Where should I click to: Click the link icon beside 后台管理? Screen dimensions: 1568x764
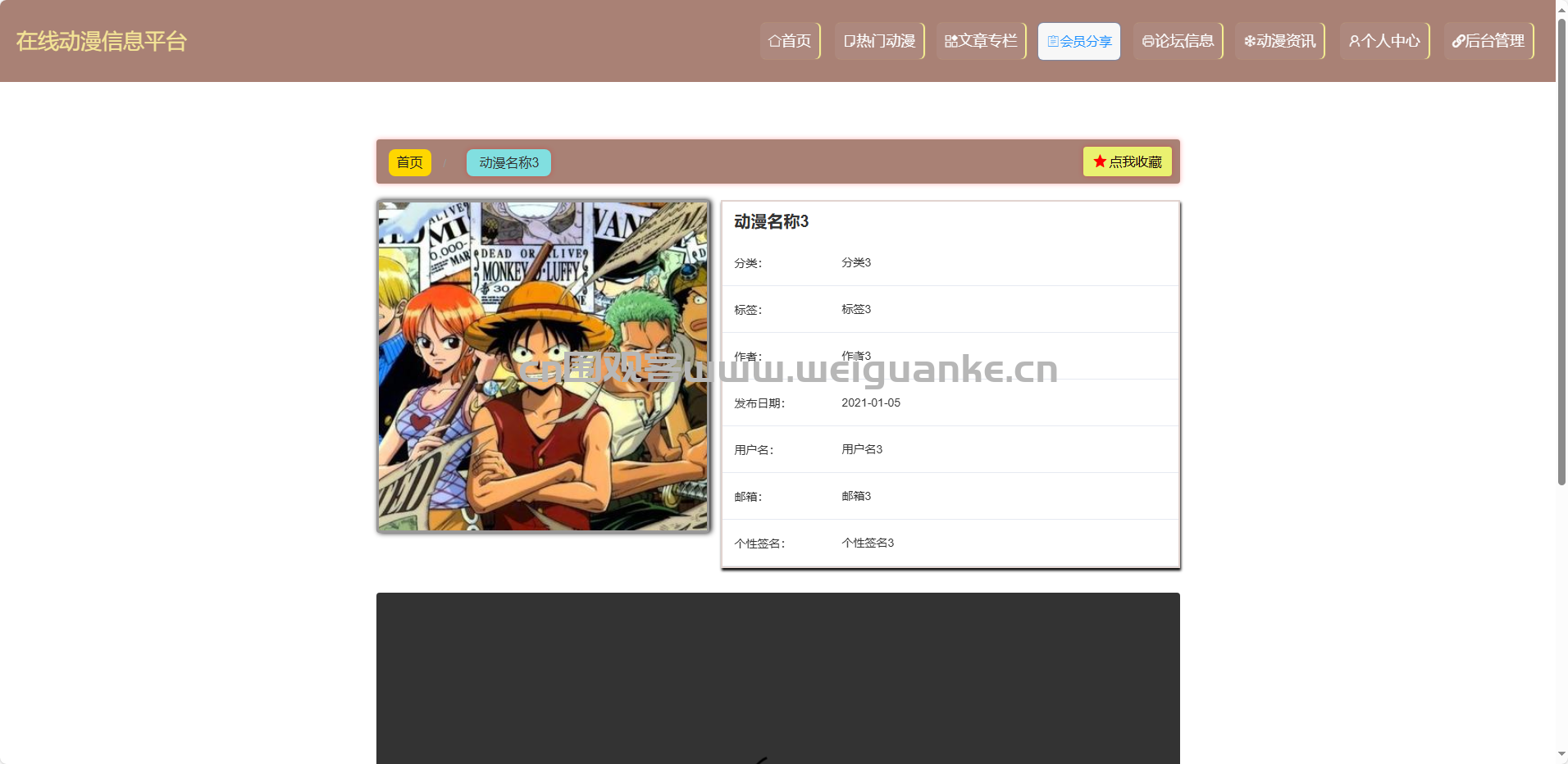(x=1458, y=41)
